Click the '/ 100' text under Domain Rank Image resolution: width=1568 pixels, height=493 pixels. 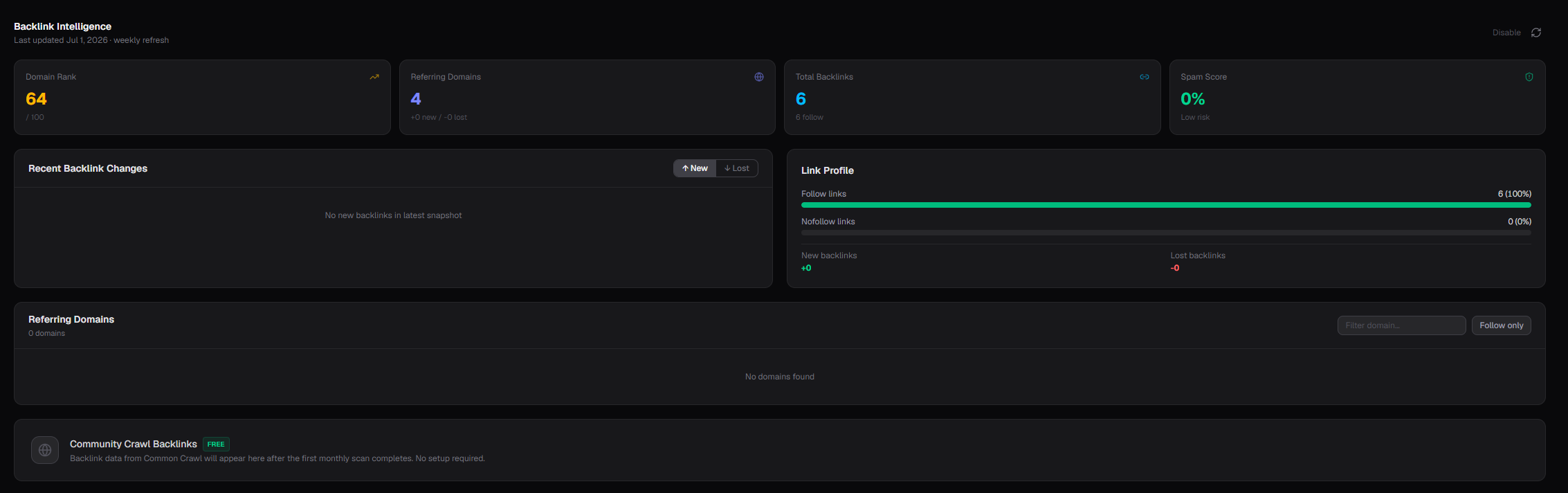click(x=35, y=117)
